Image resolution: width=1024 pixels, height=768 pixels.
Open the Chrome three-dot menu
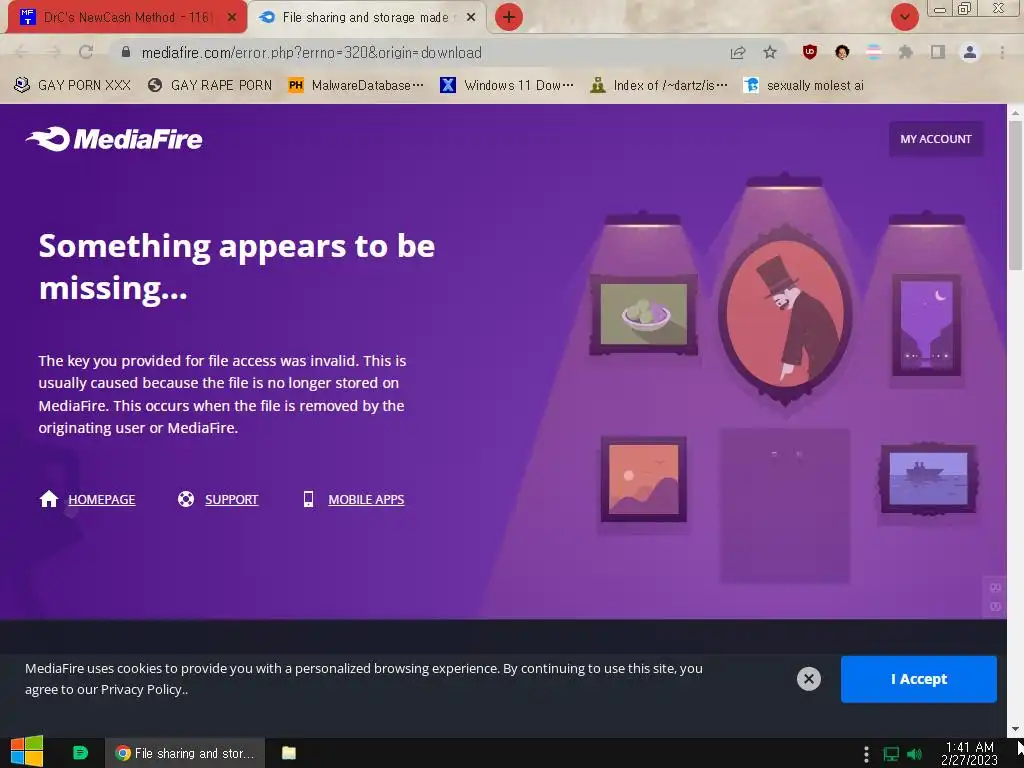point(1002,52)
